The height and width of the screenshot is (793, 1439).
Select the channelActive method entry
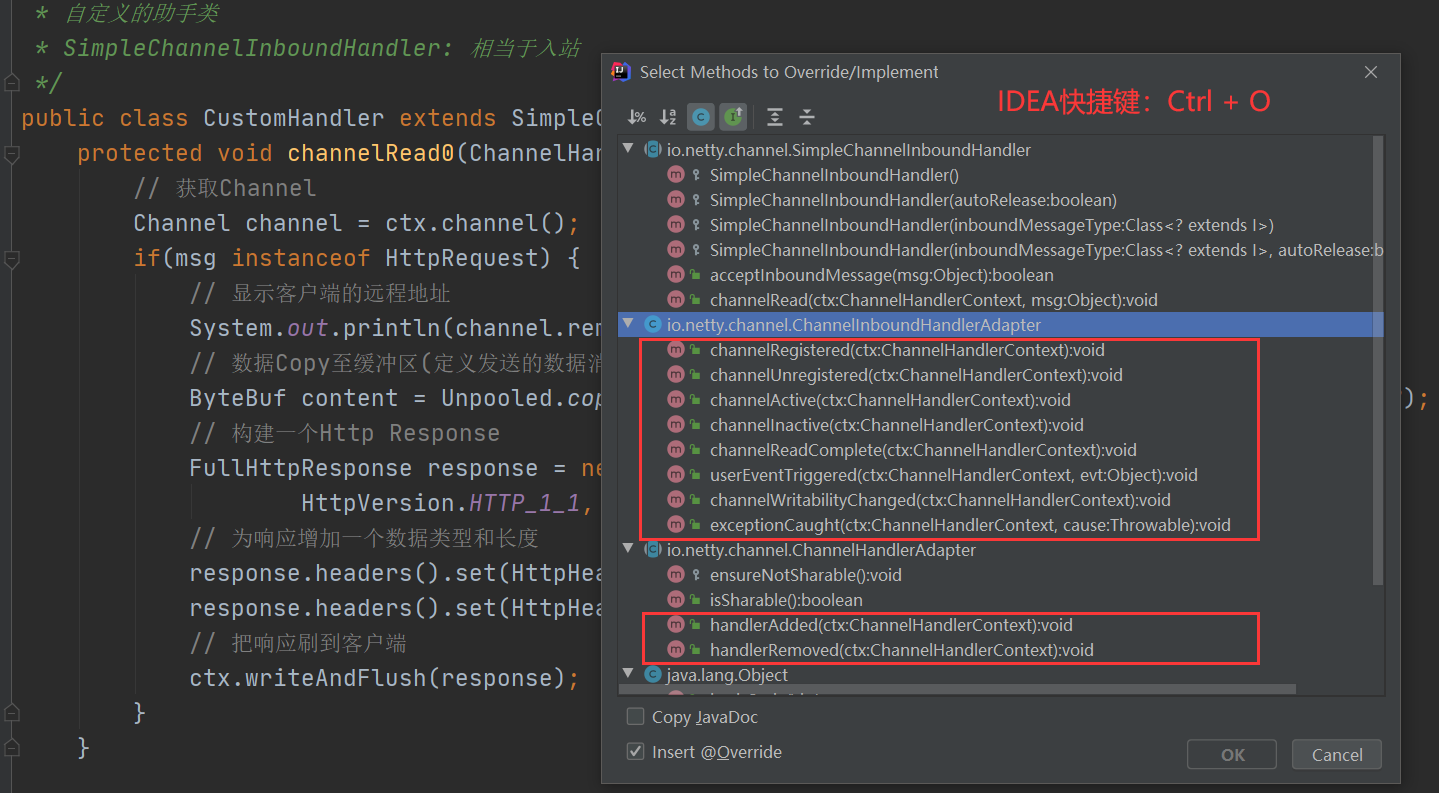pos(890,400)
